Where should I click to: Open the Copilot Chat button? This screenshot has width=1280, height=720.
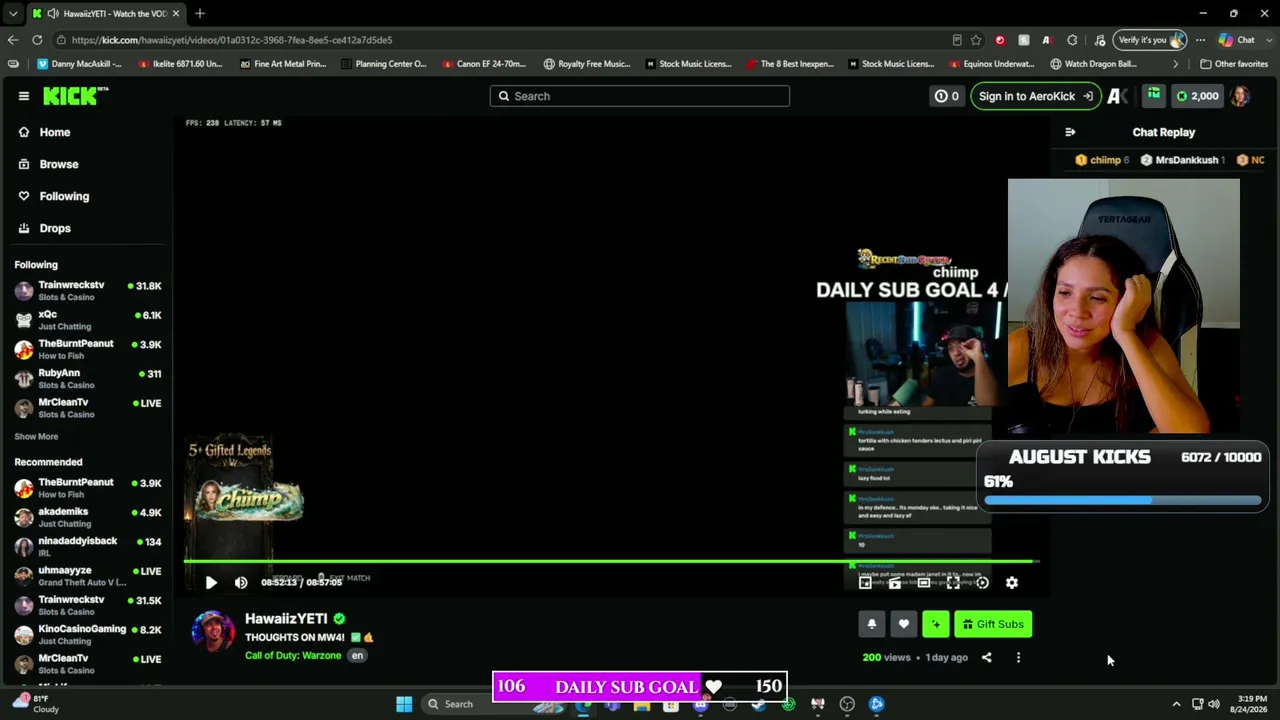click(x=1237, y=40)
